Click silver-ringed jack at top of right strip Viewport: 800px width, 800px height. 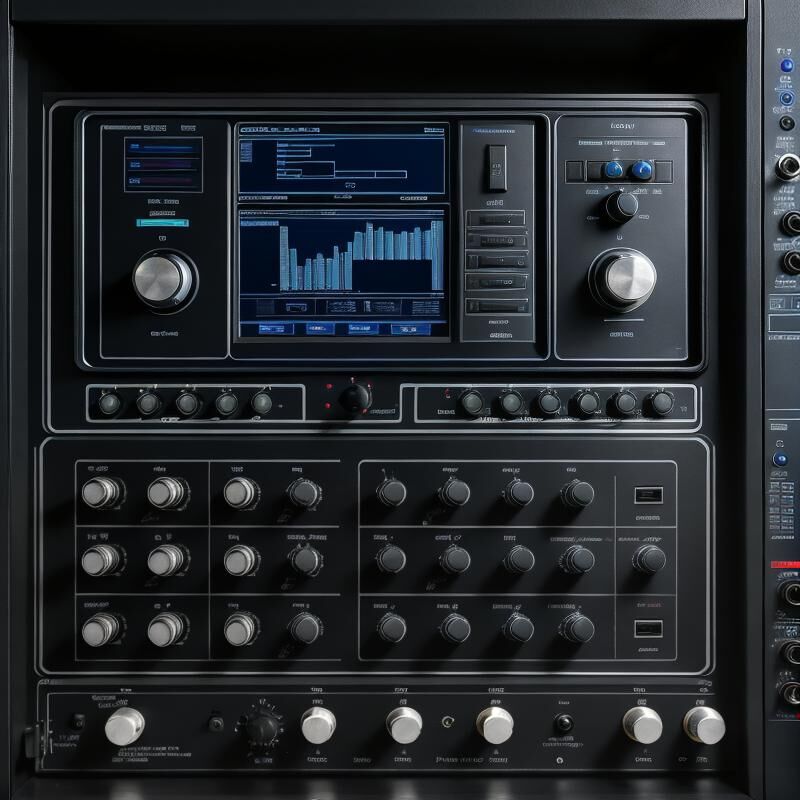tap(788, 166)
